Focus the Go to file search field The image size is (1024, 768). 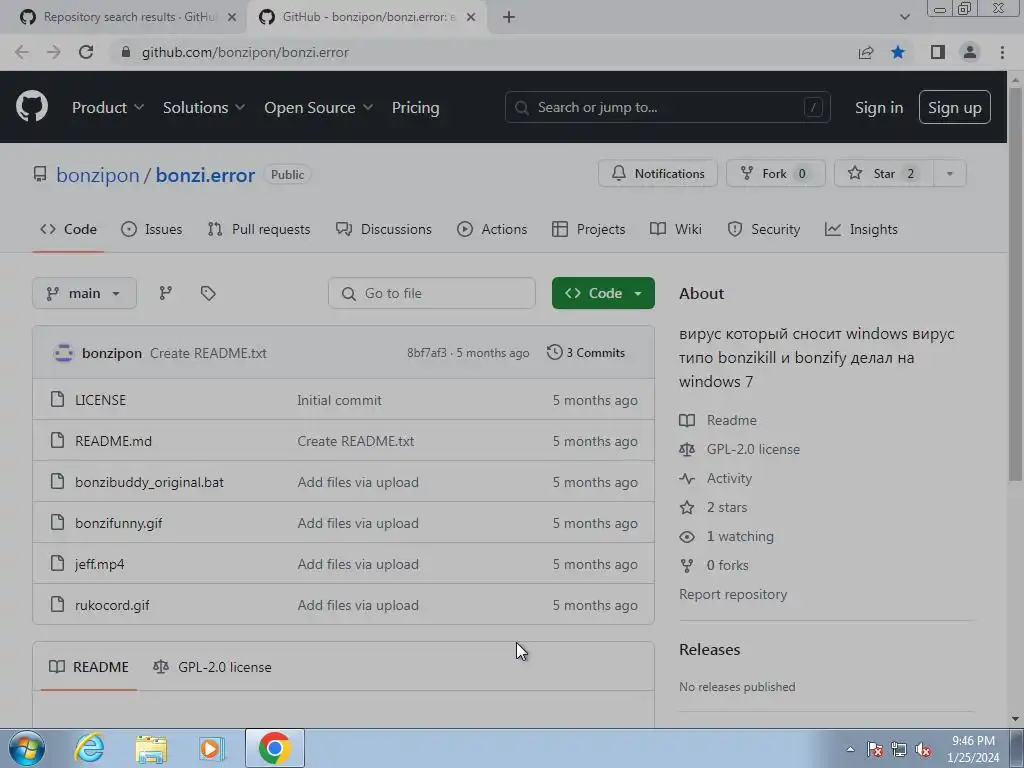click(432, 293)
